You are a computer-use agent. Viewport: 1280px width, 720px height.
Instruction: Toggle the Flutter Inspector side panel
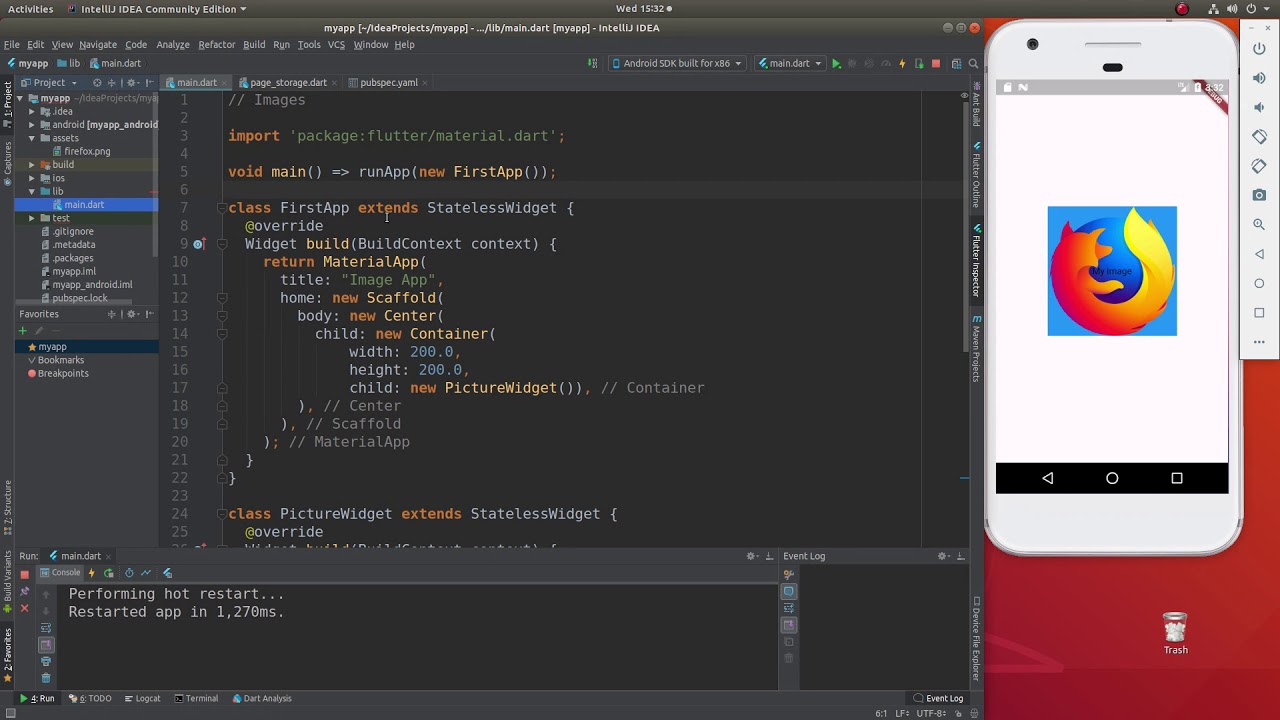point(977,260)
